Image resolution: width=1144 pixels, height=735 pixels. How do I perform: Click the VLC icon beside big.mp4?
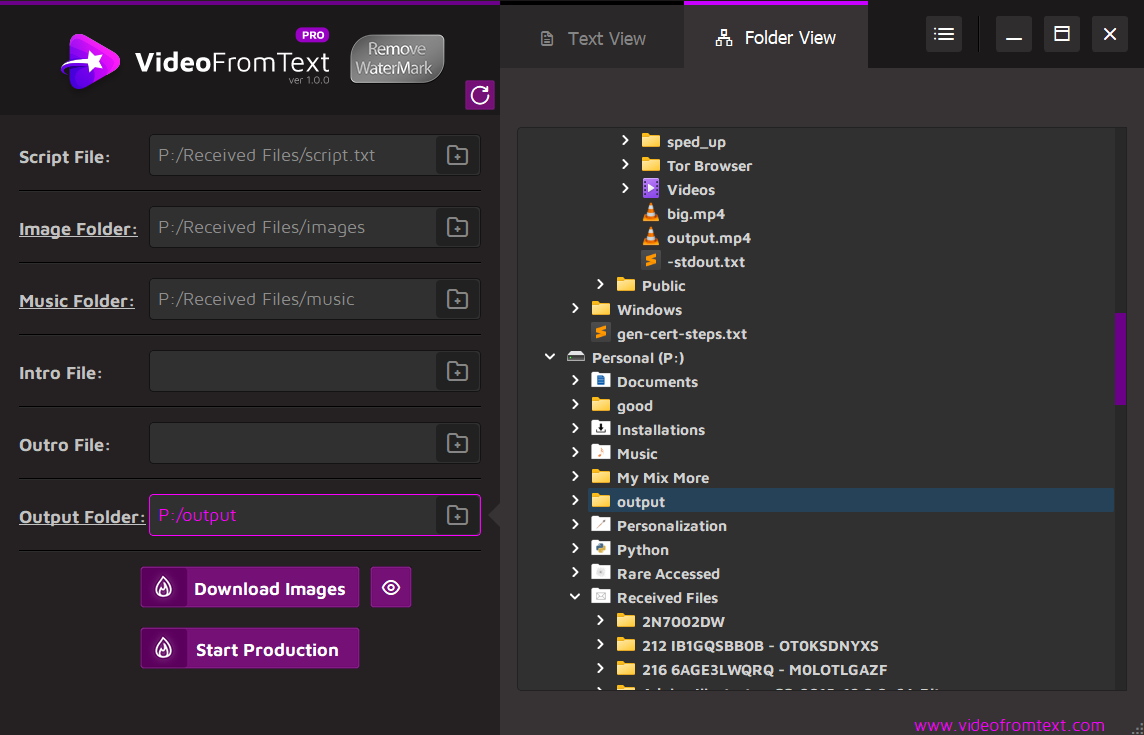(x=650, y=213)
